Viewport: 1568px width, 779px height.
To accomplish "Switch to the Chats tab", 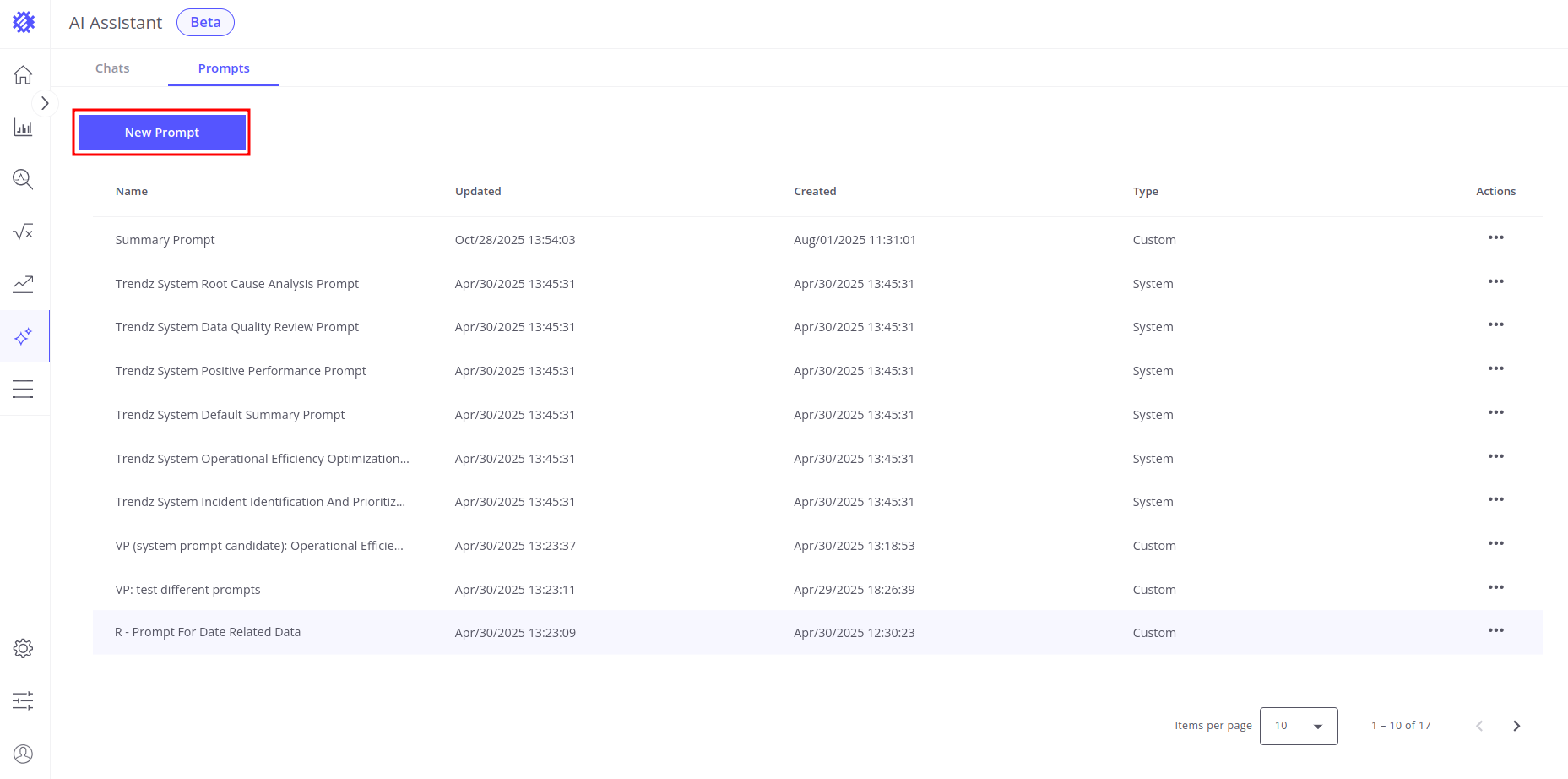I will pyautogui.click(x=112, y=68).
